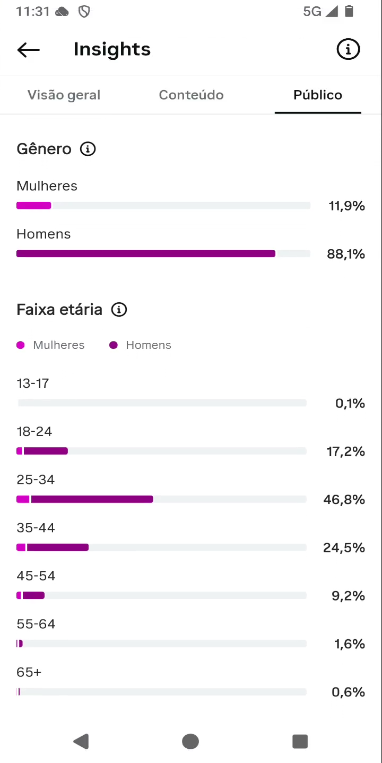Tap the info icon next to Faixa etária
Image resolution: width=382 pixels, height=763 pixels.
(119, 309)
